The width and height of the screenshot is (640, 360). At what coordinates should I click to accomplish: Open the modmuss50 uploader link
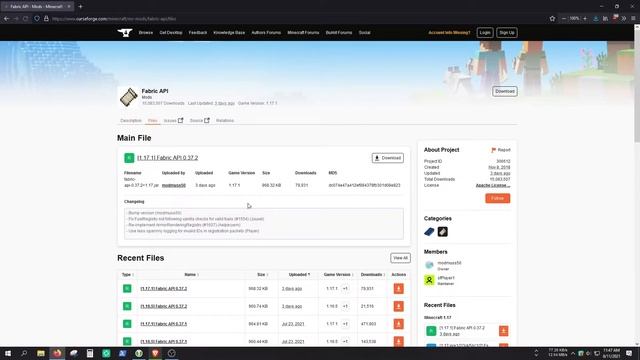(x=174, y=185)
